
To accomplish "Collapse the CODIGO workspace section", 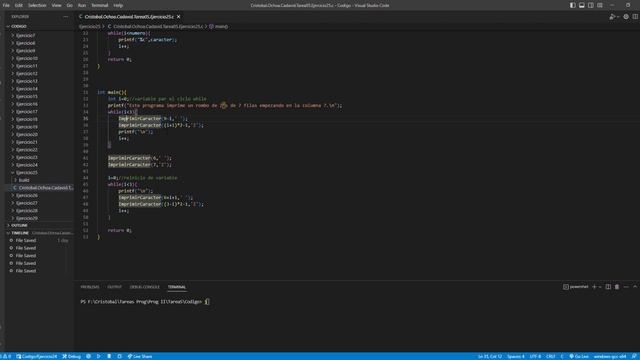I will [39, 26].
